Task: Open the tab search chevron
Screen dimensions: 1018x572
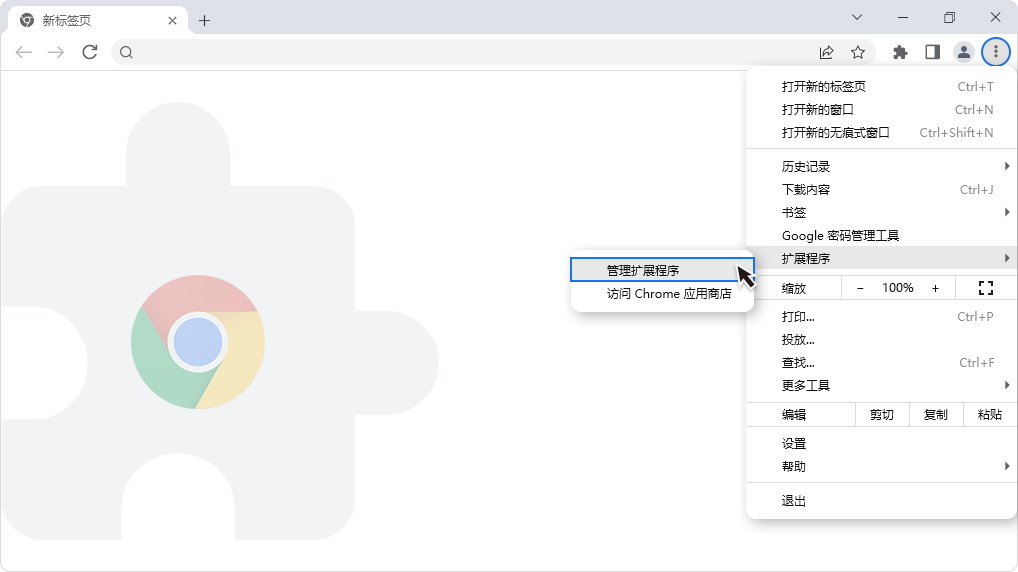Action: tap(857, 18)
